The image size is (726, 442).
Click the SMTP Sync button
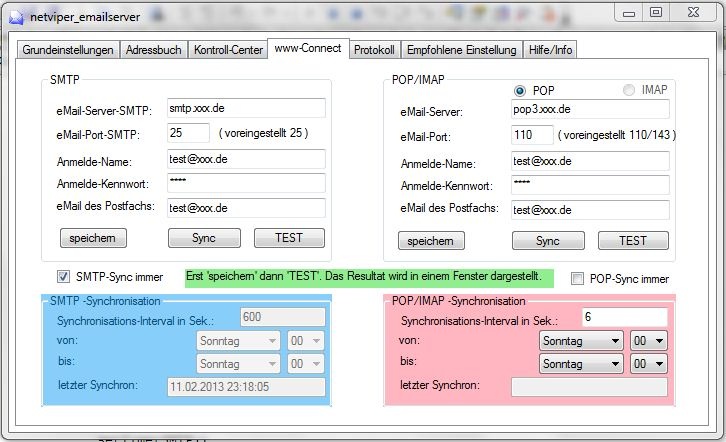click(x=204, y=238)
